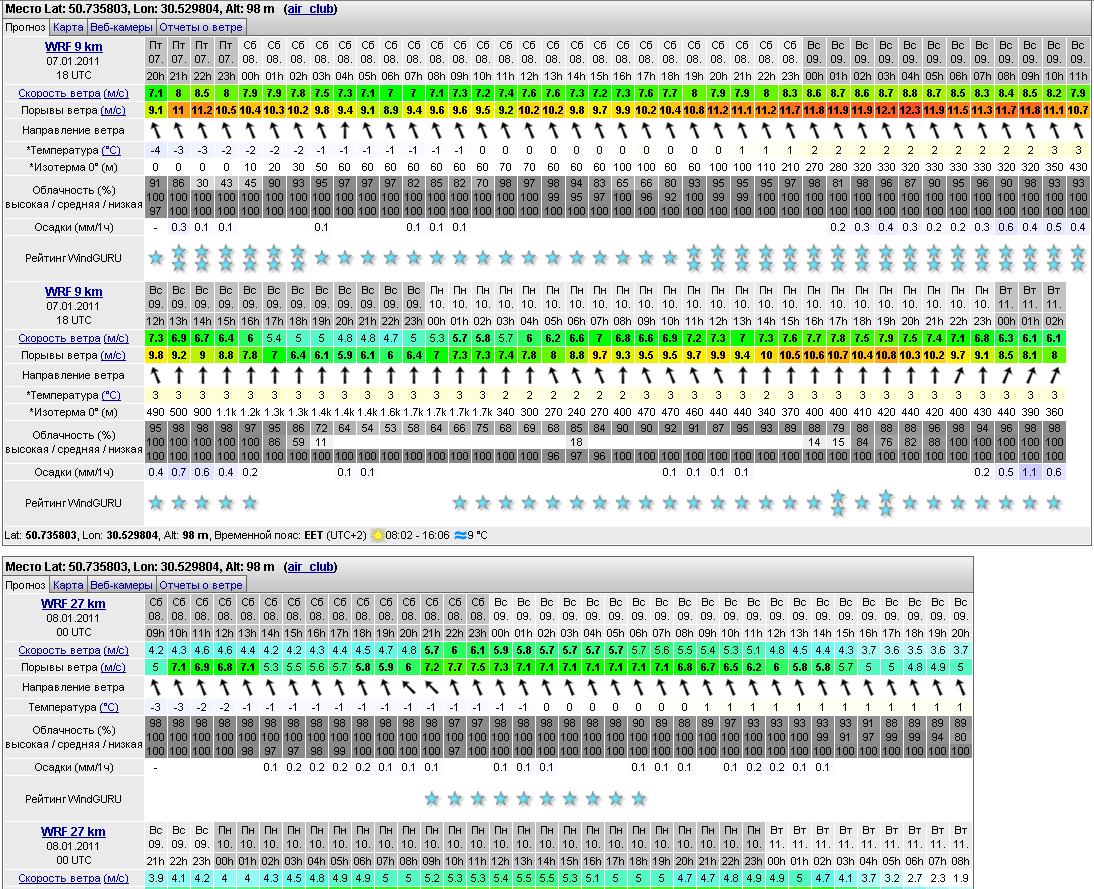Click wind arrow for Пт 20h in top table
The height and width of the screenshot is (889, 1094).
coord(156,130)
